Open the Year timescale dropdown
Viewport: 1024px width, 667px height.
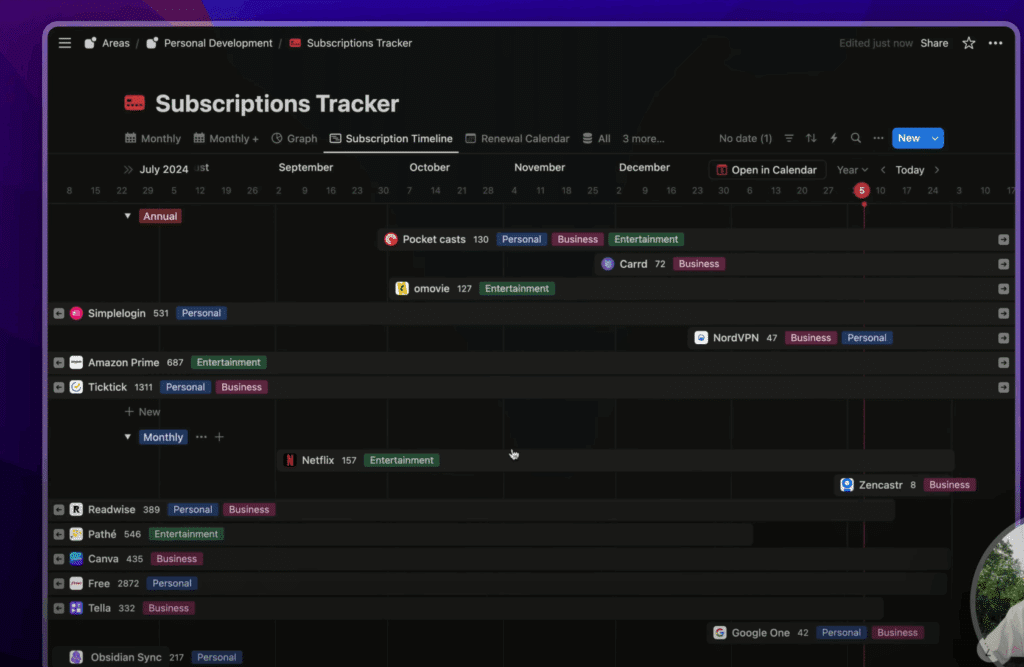(x=852, y=170)
